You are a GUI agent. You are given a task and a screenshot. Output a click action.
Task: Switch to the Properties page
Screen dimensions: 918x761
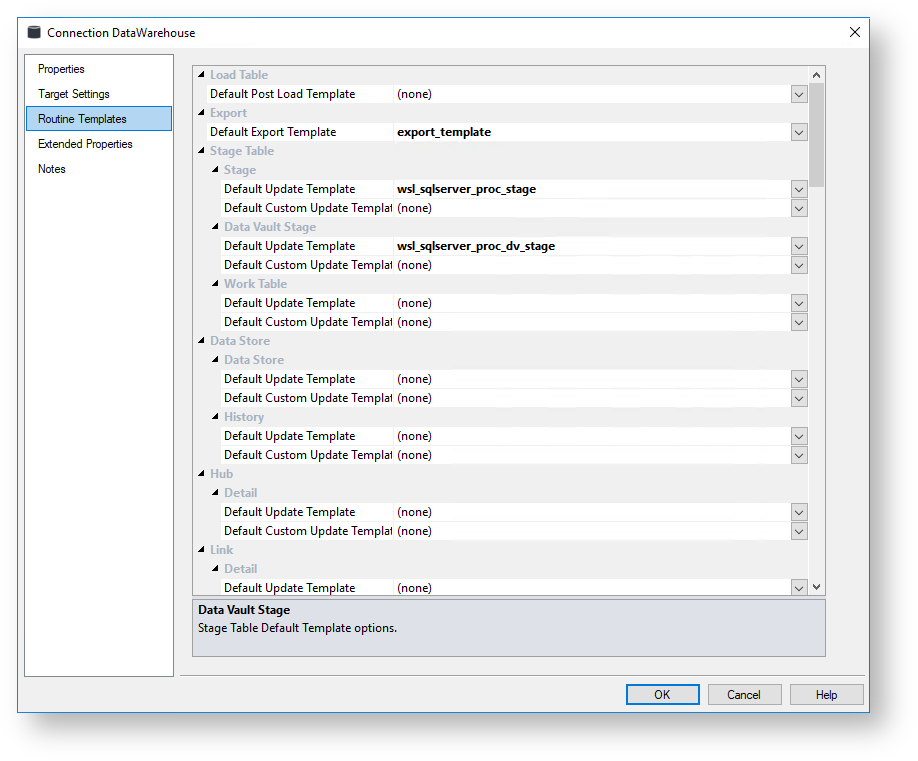pos(61,69)
